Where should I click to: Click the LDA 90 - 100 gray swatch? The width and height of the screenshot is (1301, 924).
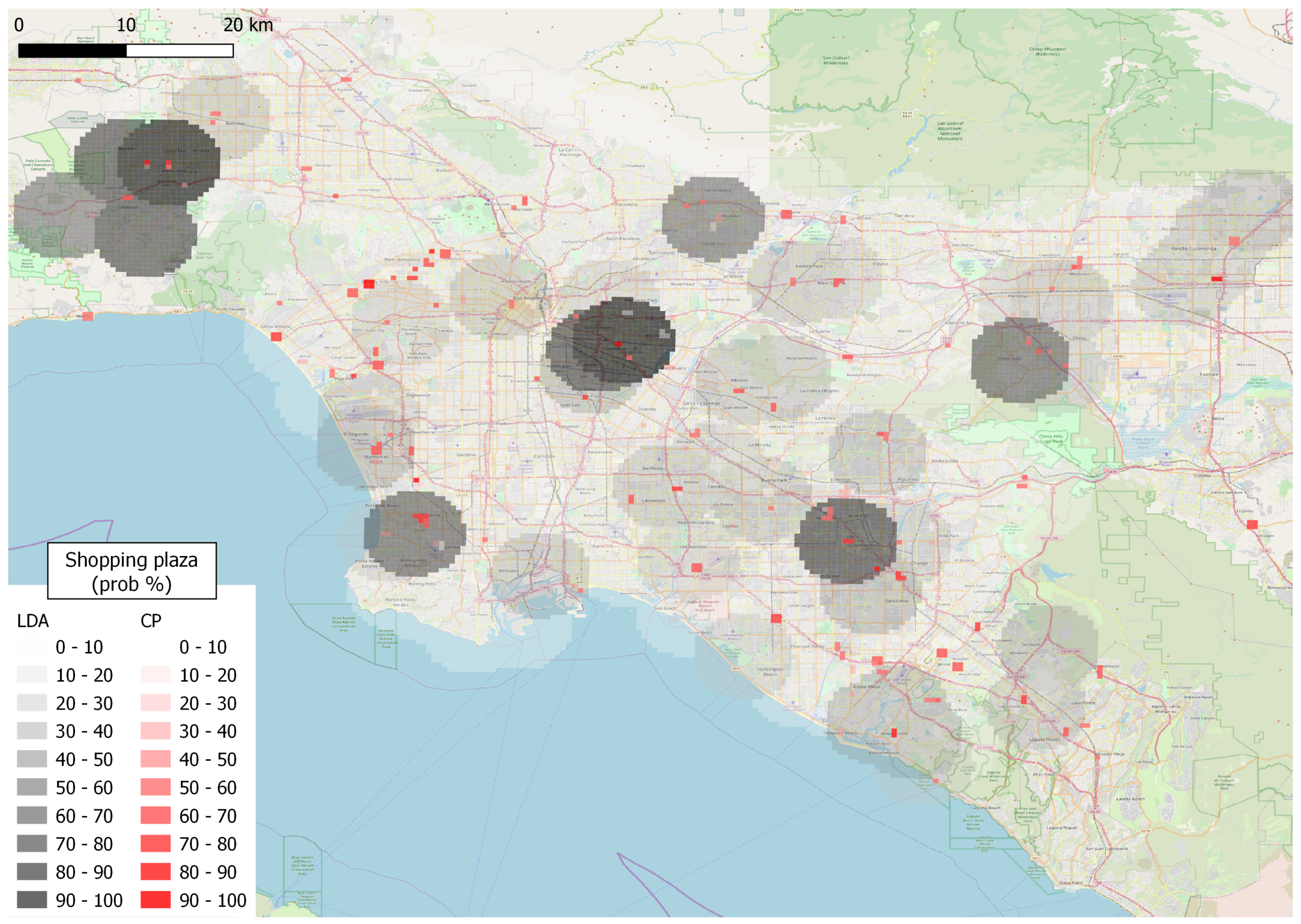32,900
